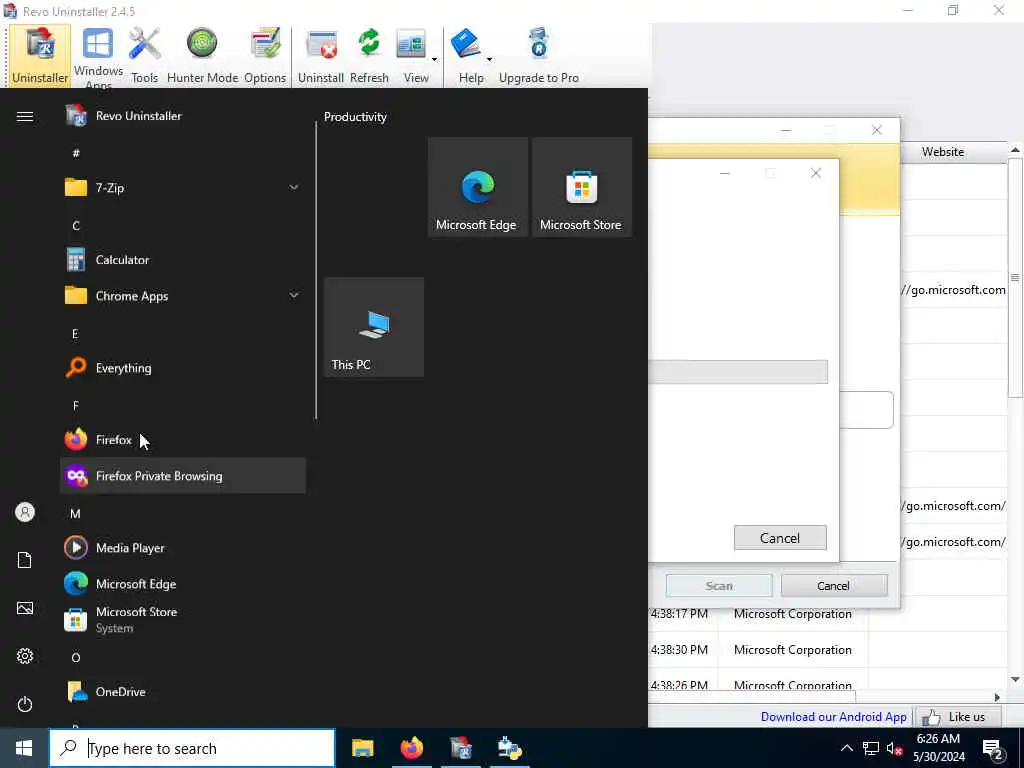This screenshot has width=1024, height=768.
Task: Focus the taskbar search box
Action: tap(193, 748)
